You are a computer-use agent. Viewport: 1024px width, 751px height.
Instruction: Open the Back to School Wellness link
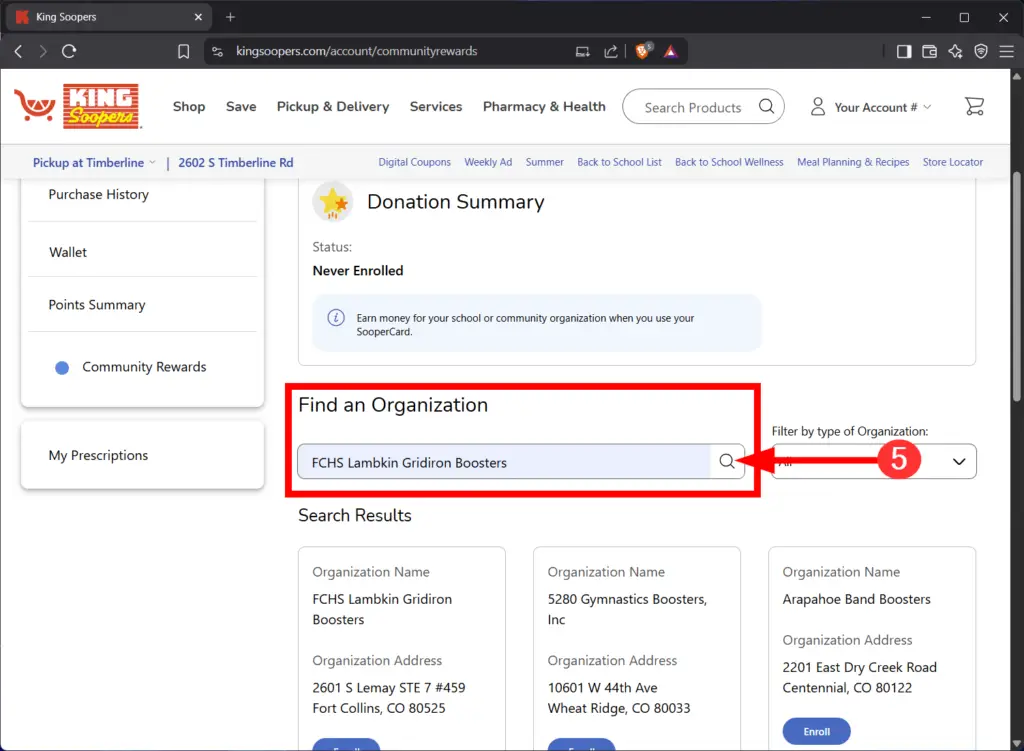coord(729,162)
